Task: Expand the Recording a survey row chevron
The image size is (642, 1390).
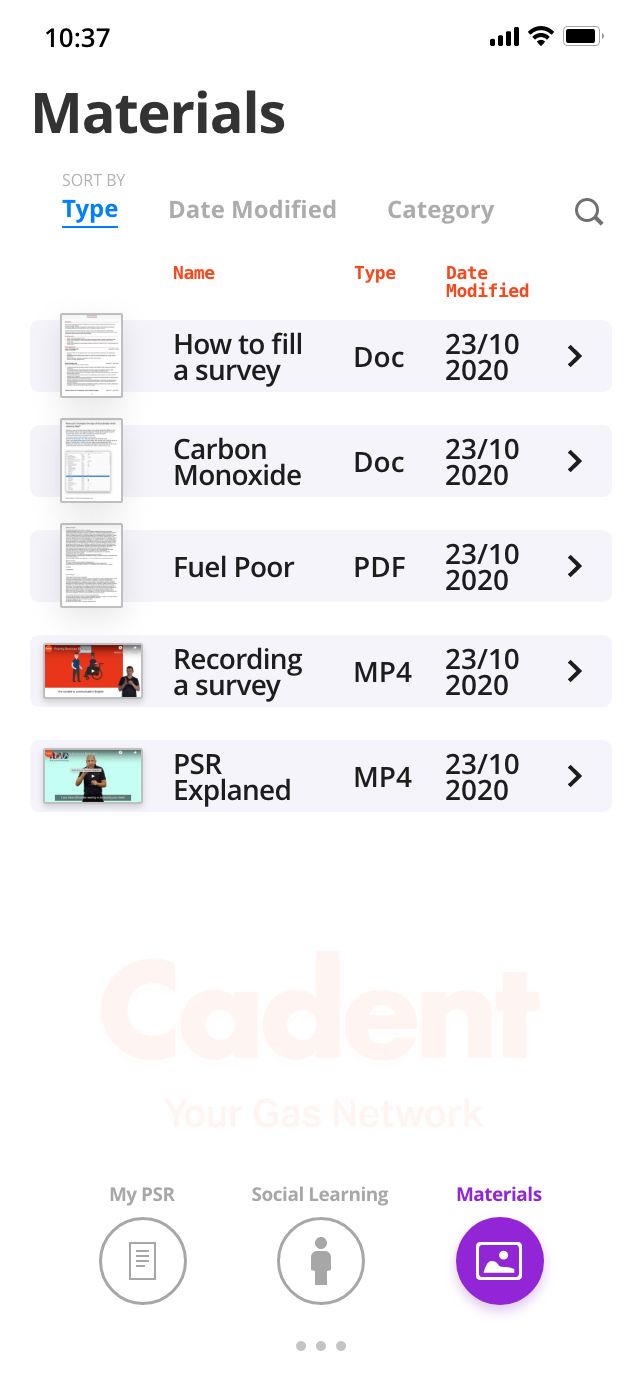Action: (575, 671)
